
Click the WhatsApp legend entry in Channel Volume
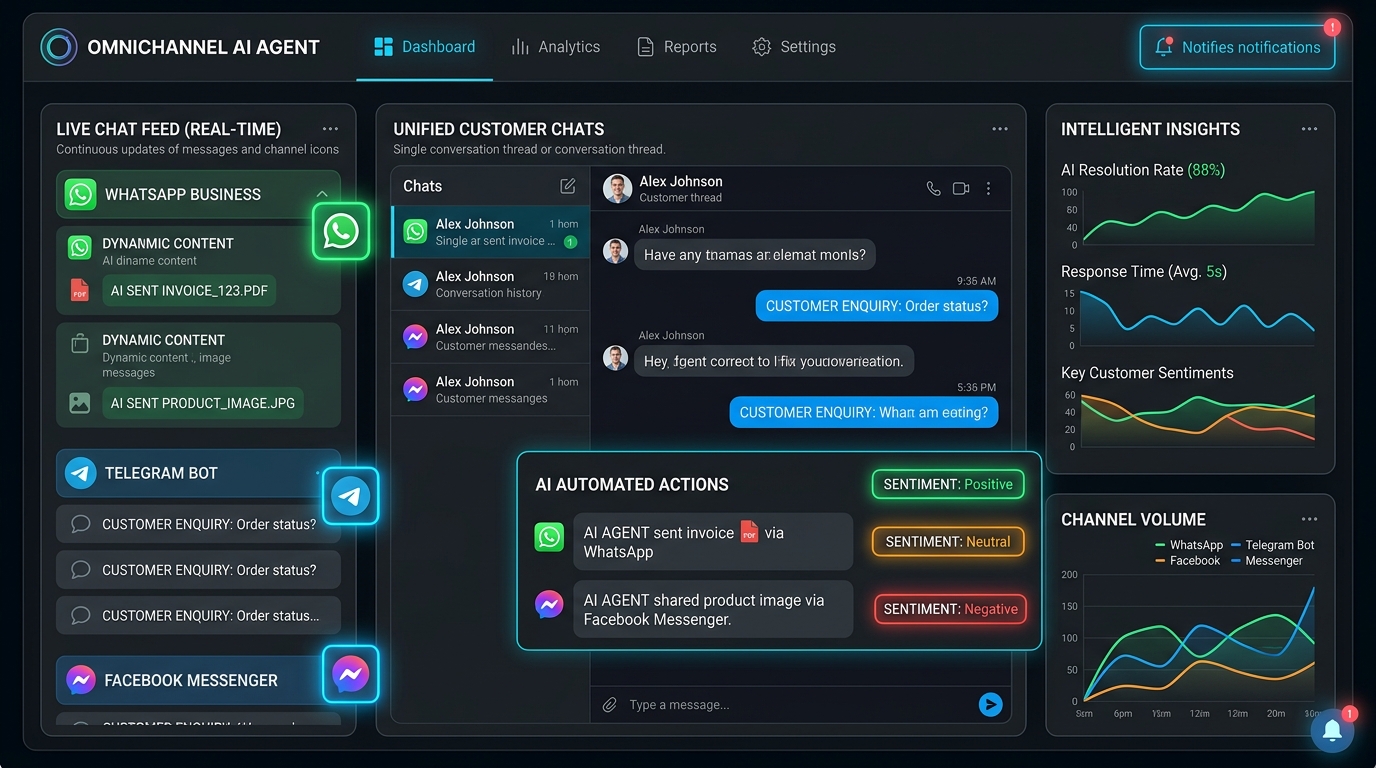tap(1189, 545)
